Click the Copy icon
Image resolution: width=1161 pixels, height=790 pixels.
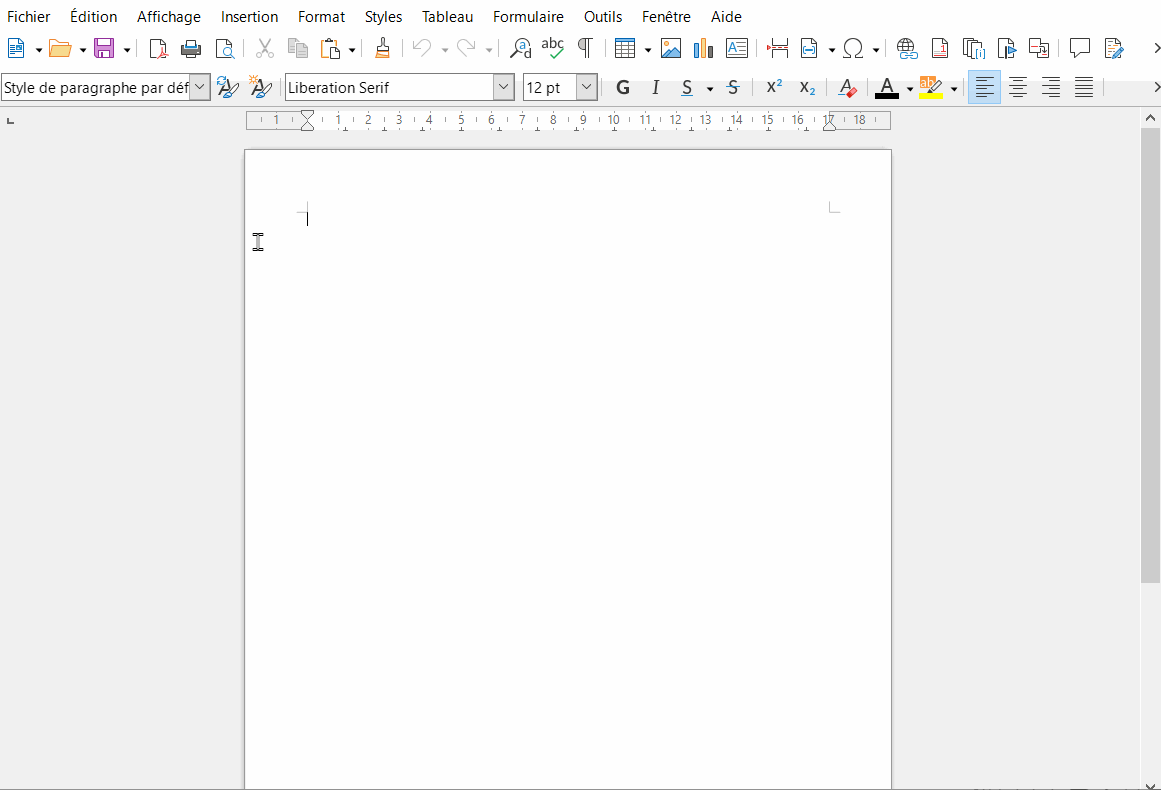[x=298, y=49]
